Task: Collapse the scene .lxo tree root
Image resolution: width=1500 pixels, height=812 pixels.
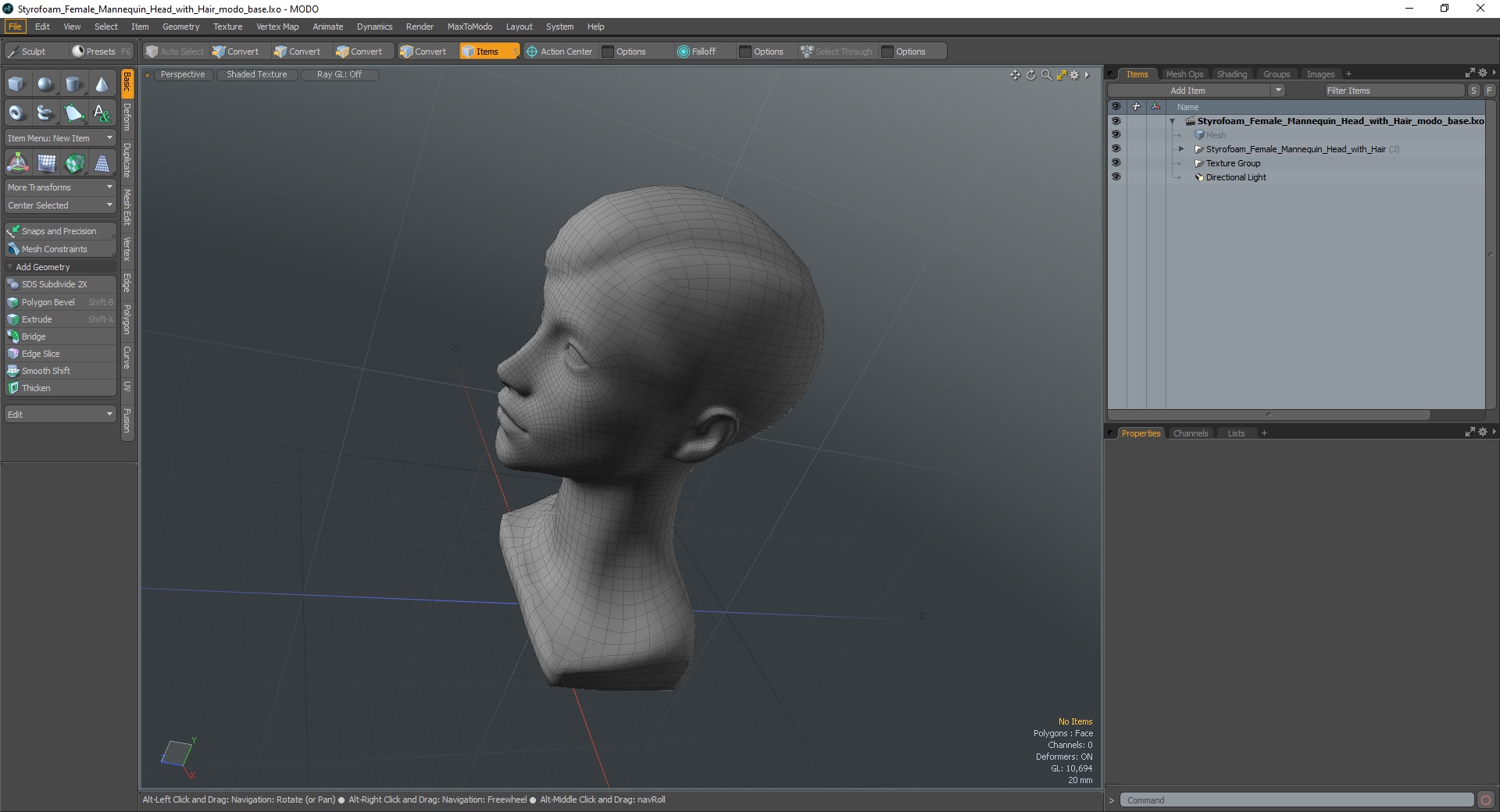Action: tap(1172, 121)
